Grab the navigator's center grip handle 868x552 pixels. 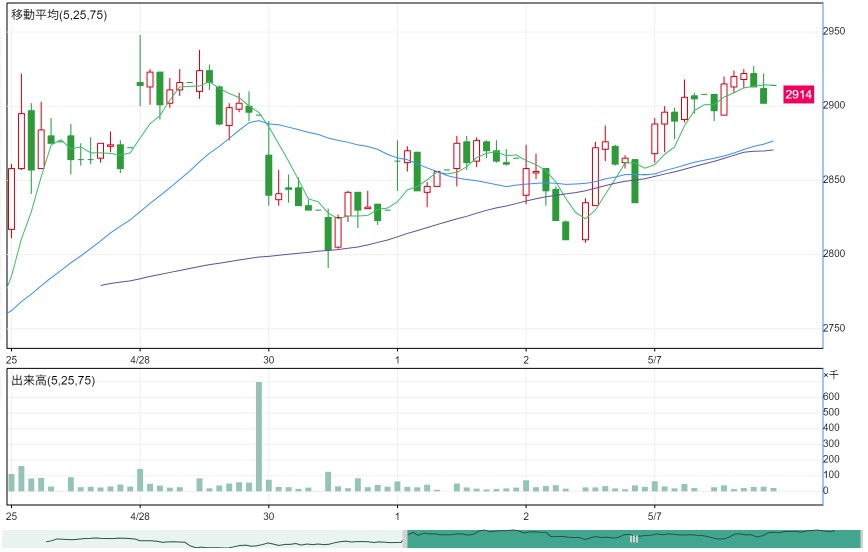point(634,539)
